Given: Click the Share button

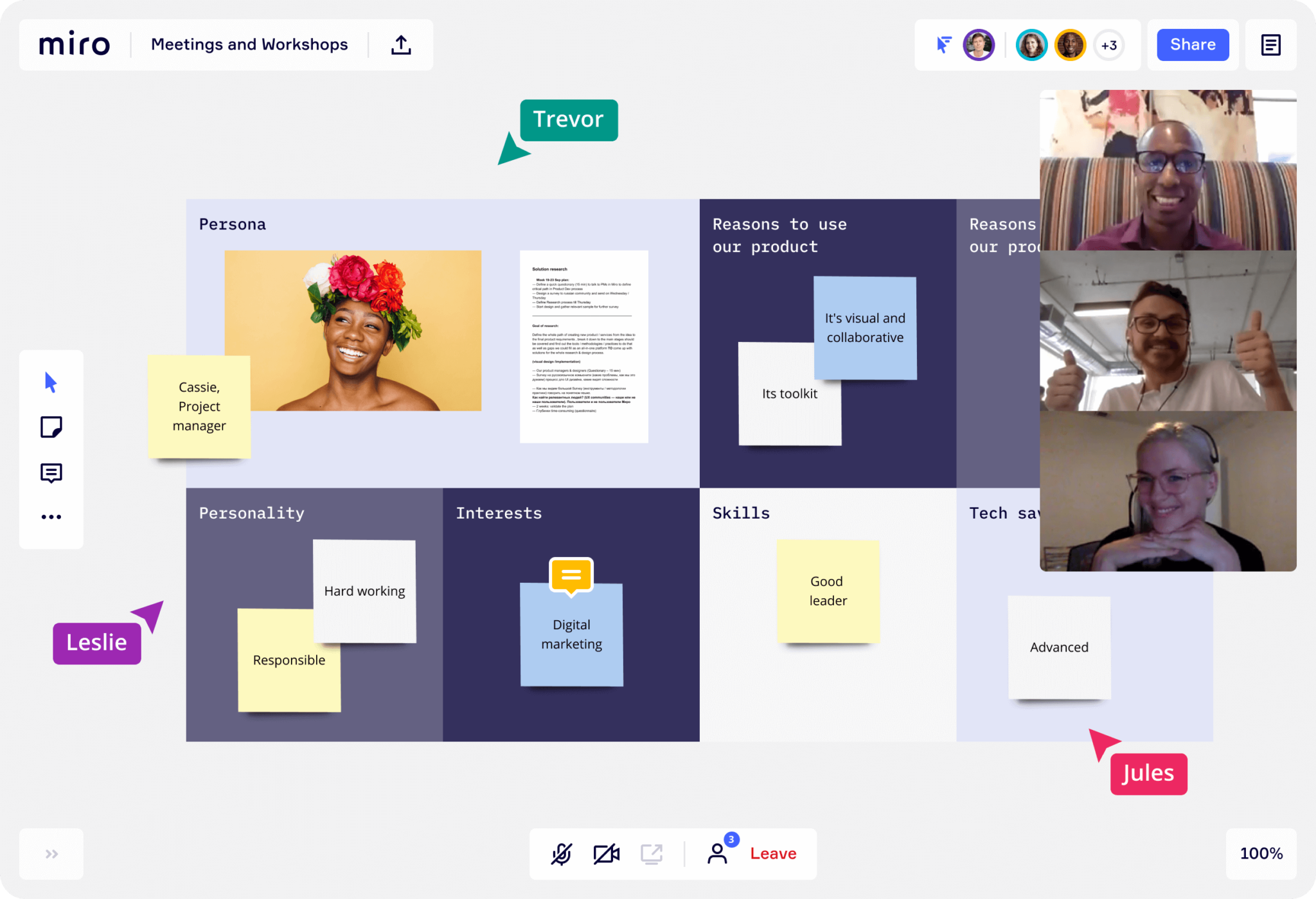Looking at the screenshot, I should point(1192,45).
